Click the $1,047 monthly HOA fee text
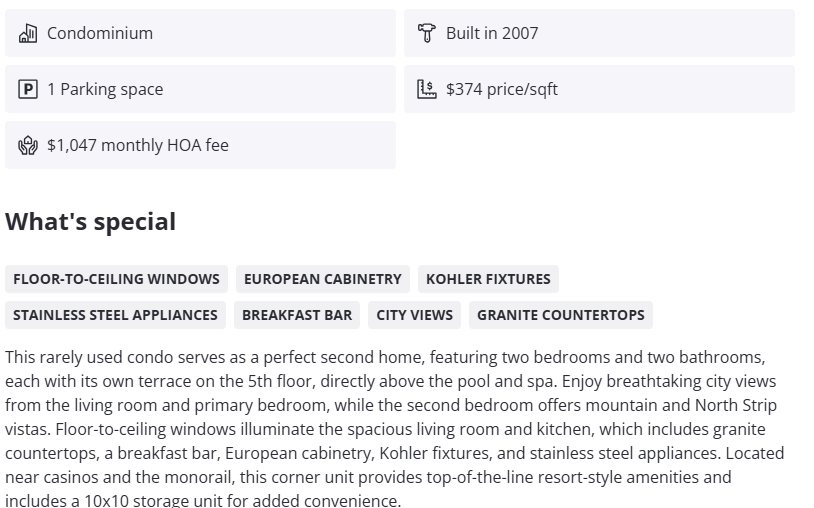This screenshot has height=508, width=814. (138, 145)
